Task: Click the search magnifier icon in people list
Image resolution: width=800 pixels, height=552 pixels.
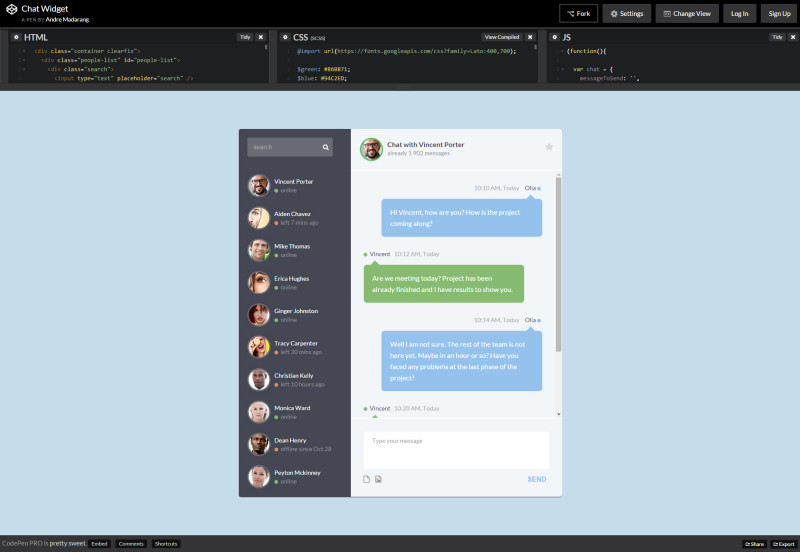Action: [326, 147]
